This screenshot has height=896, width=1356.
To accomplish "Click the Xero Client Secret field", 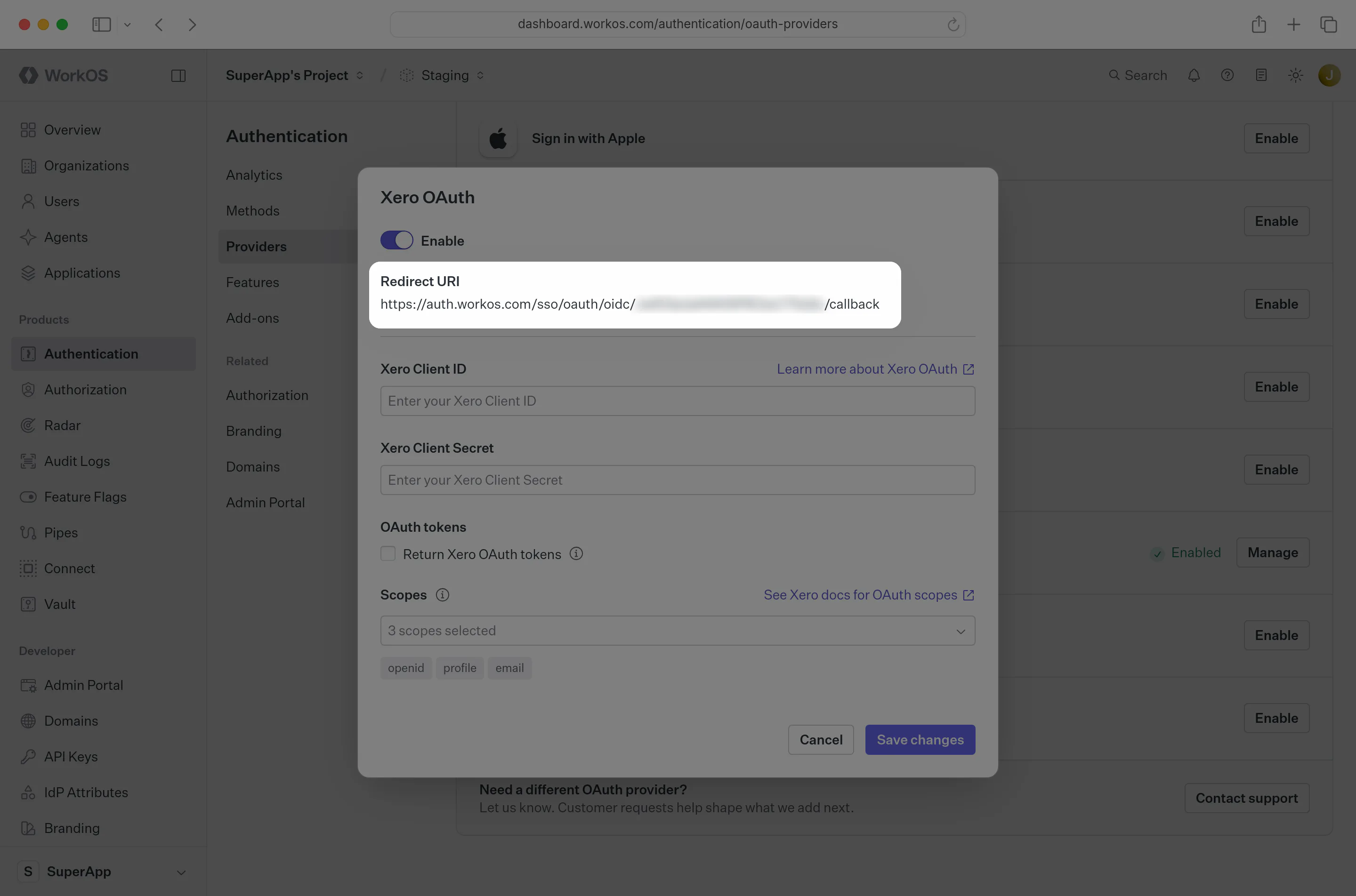I will pyautogui.click(x=678, y=480).
